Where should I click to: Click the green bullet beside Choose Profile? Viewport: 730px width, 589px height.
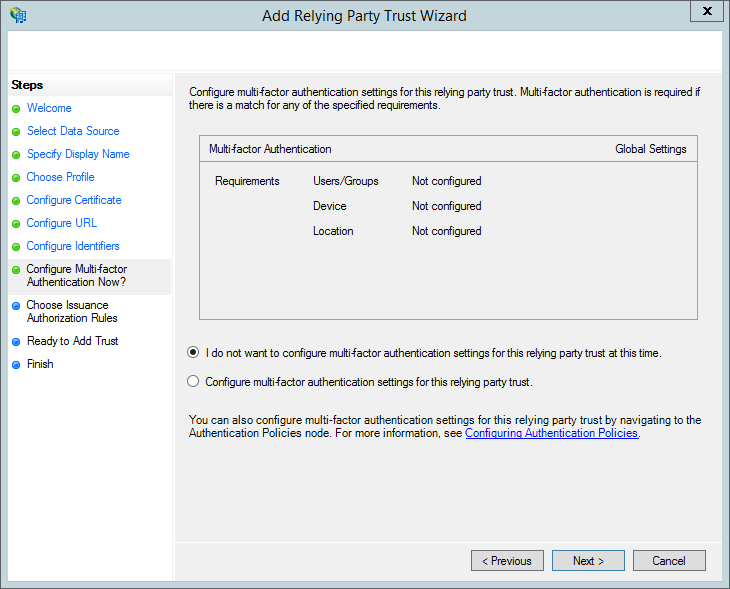click(16, 178)
